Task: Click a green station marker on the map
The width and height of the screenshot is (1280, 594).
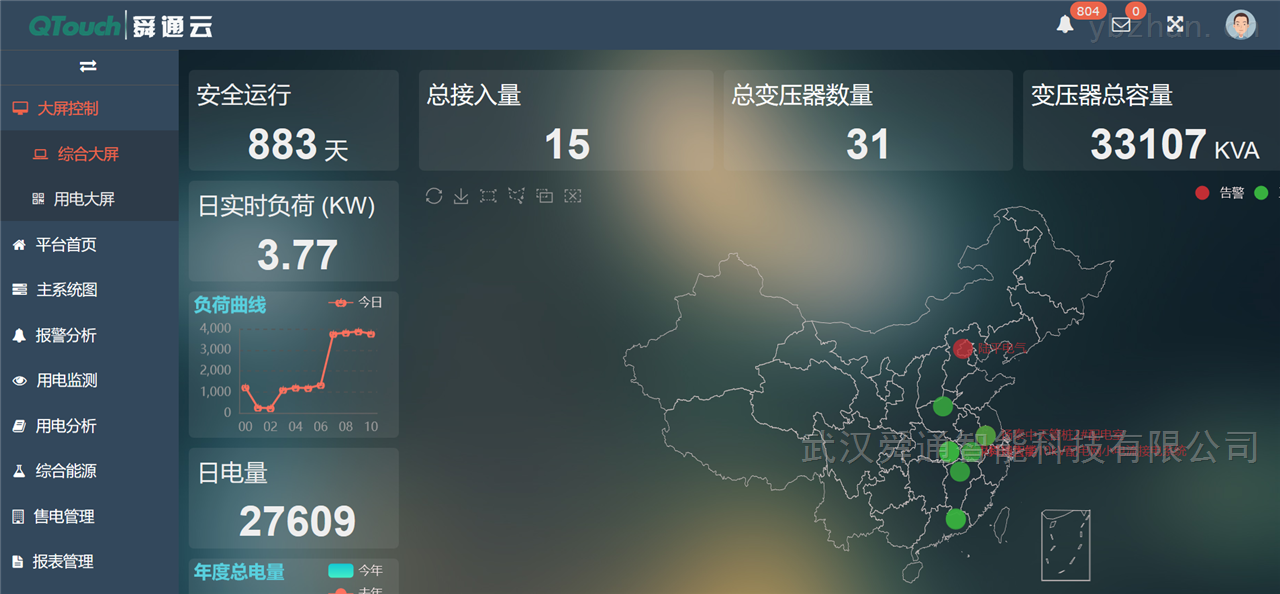Action: 941,407
